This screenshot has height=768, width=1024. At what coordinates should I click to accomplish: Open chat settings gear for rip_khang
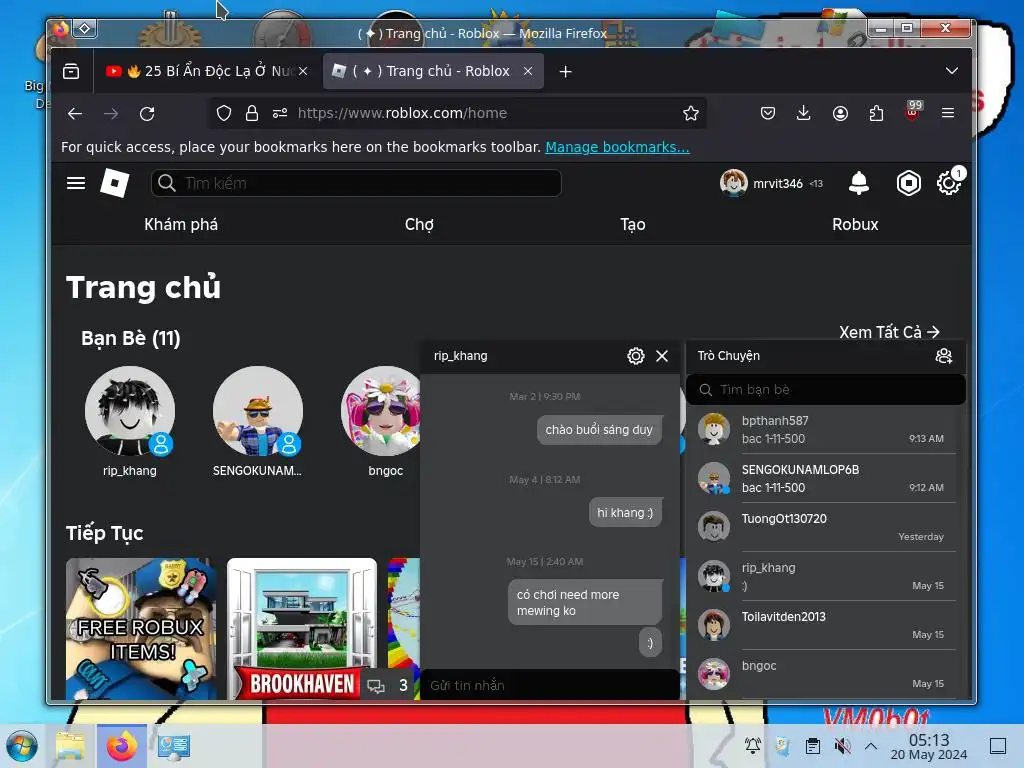coord(635,356)
